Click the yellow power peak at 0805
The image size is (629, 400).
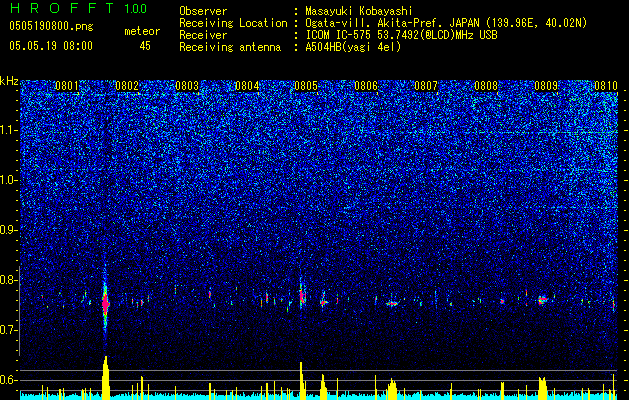point(301,381)
